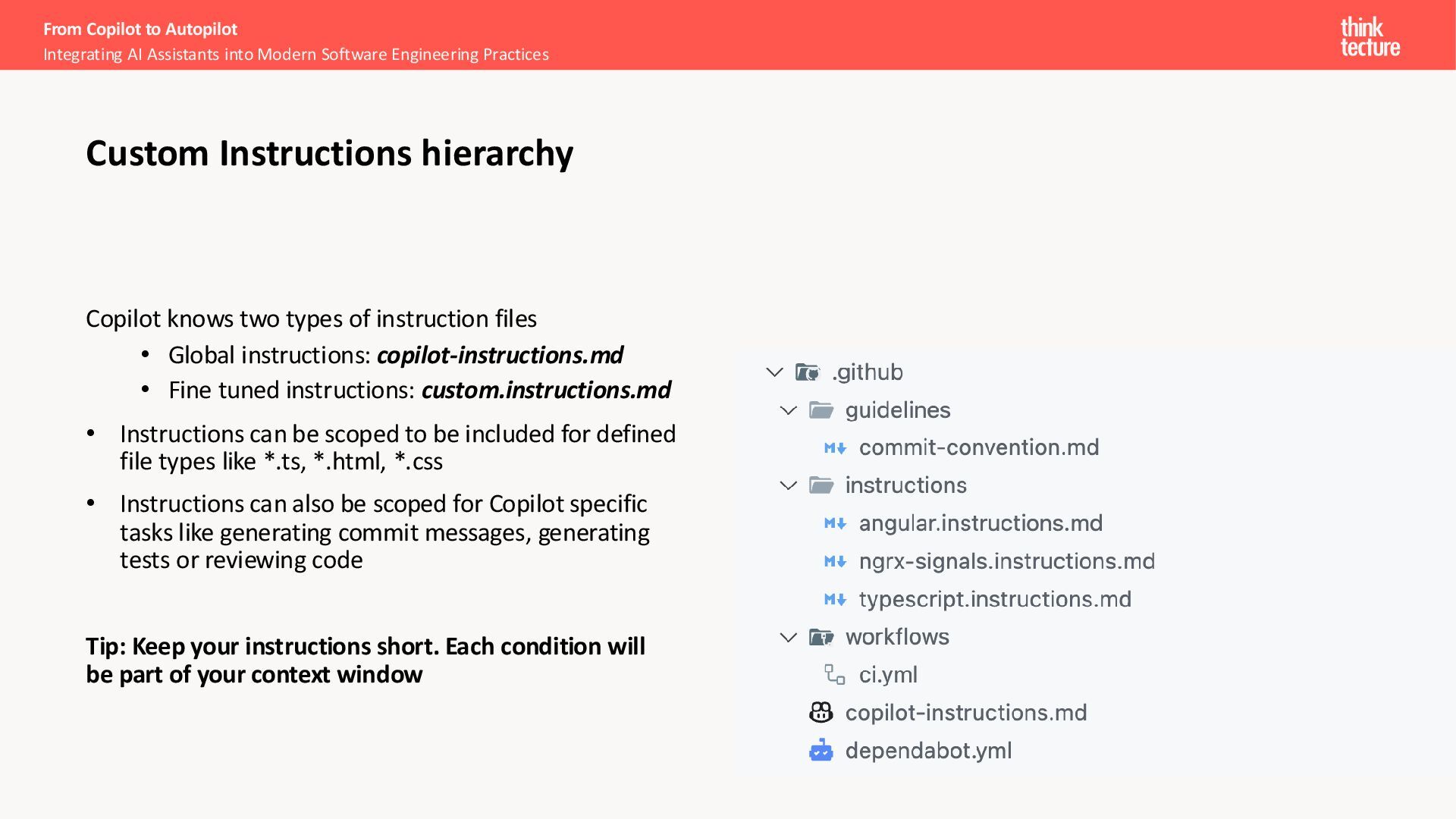This screenshot has height=819, width=1456.
Task: Click the workflow icon next to ci.yml
Action: point(835,674)
